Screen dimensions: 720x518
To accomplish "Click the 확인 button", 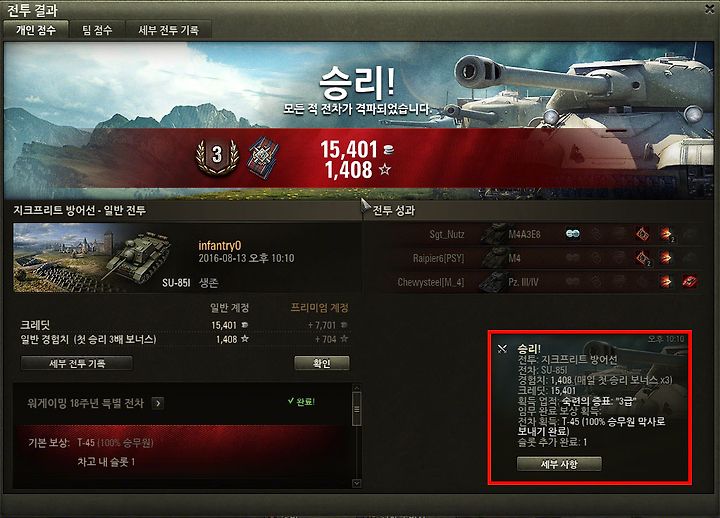I will pos(321,363).
